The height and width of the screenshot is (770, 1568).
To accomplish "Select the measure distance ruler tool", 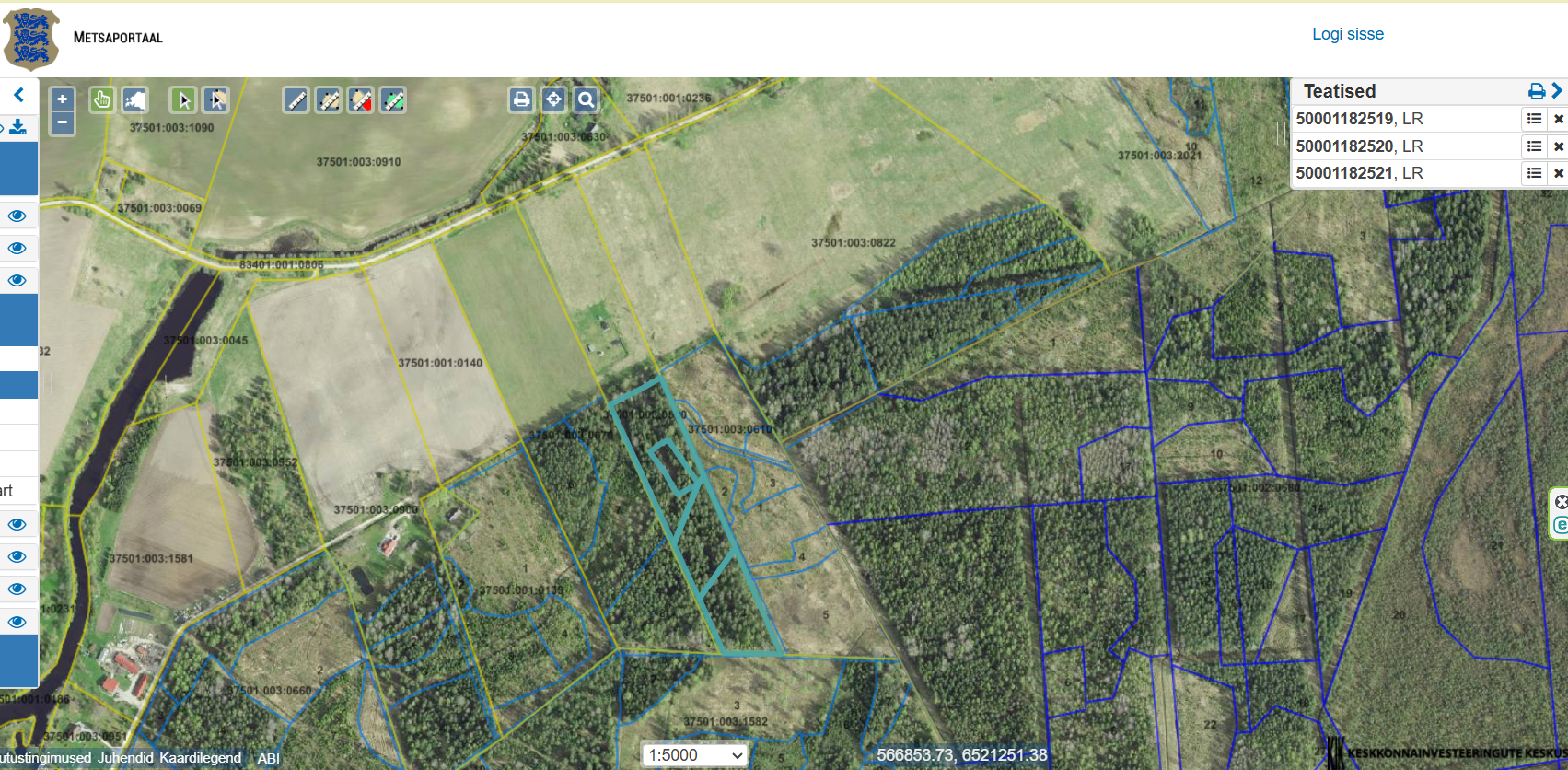I will pyautogui.click(x=296, y=99).
